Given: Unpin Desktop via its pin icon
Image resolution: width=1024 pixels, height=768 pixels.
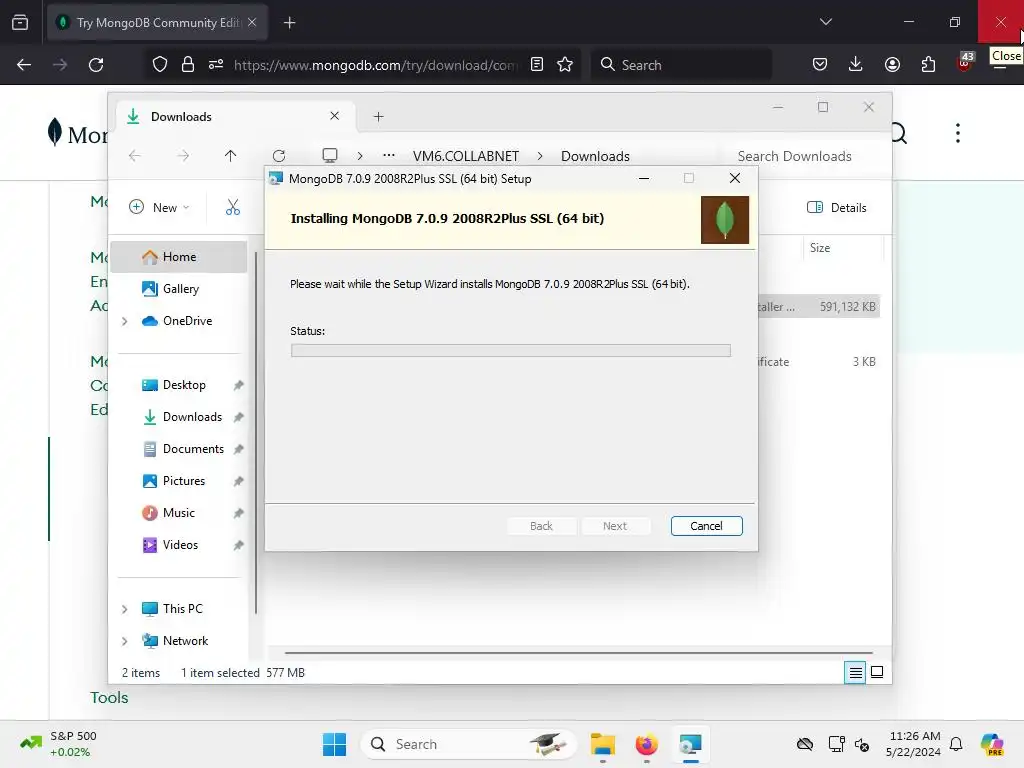Looking at the screenshot, I should (238, 385).
